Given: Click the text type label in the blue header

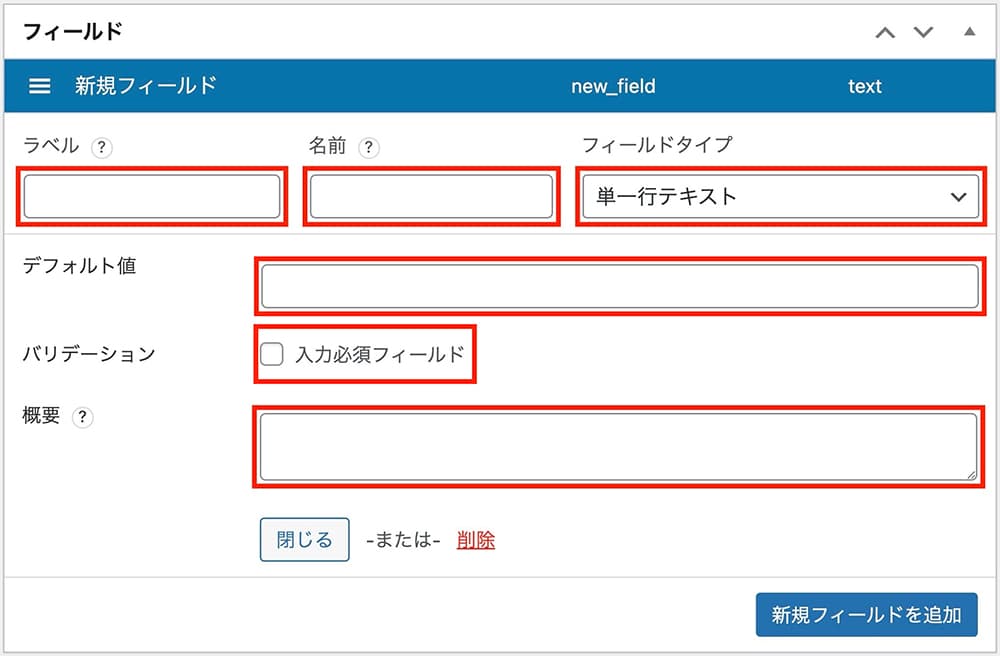Looking at the screenshot, I should point(865,86).
